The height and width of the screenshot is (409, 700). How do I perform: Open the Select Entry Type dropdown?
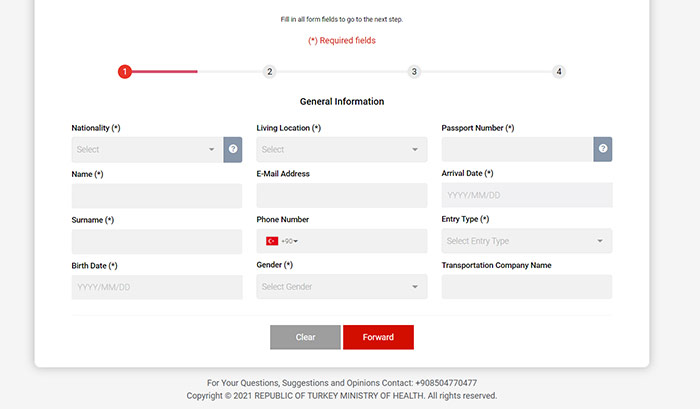(526, 241)
